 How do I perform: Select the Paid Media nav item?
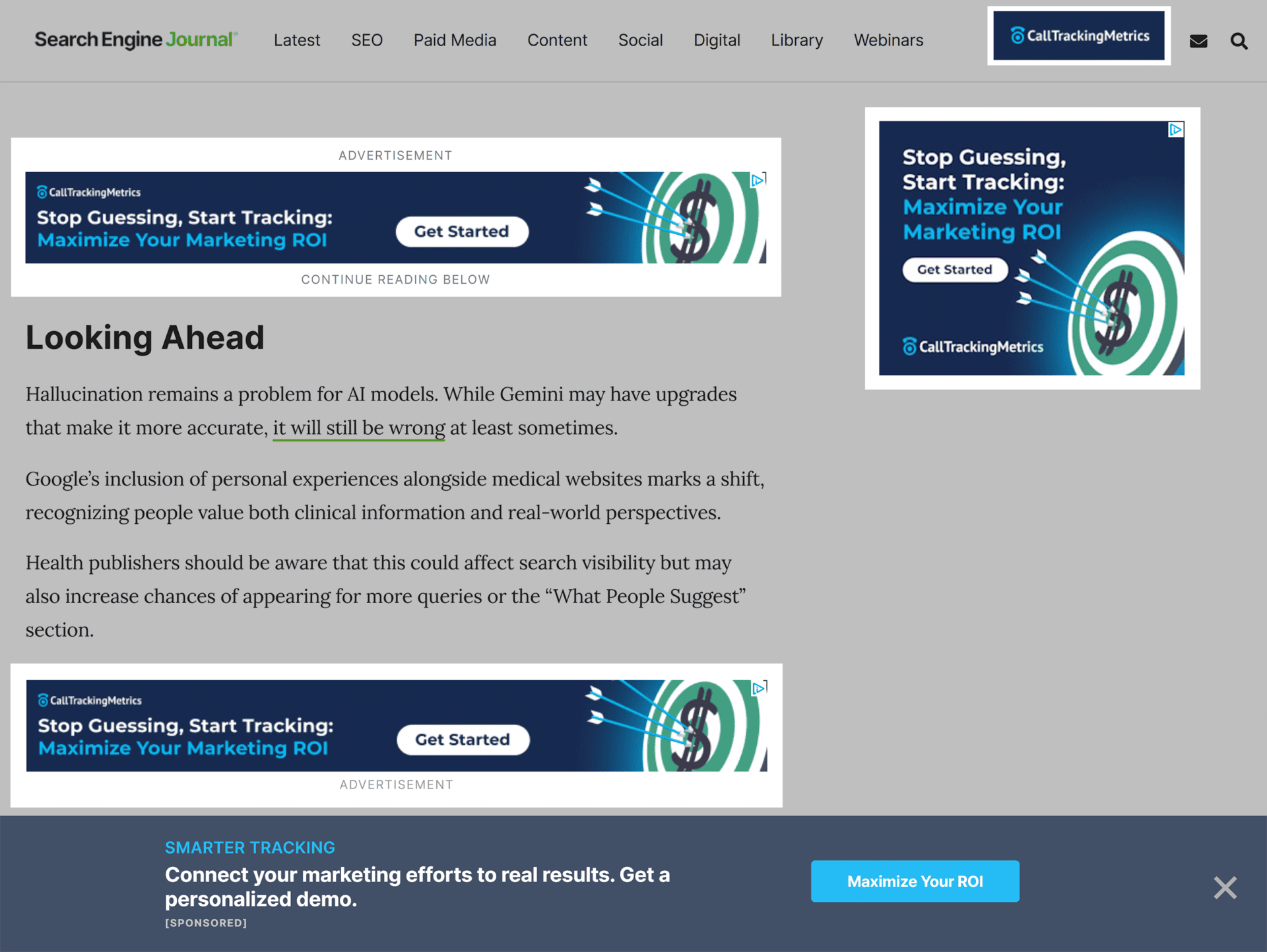click(x=455, y=40)
